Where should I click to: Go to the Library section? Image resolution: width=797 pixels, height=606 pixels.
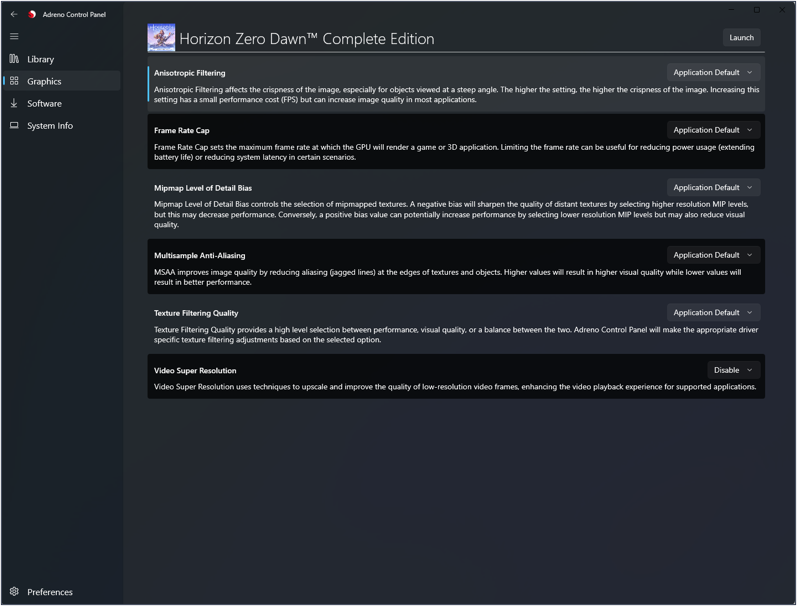41,59
